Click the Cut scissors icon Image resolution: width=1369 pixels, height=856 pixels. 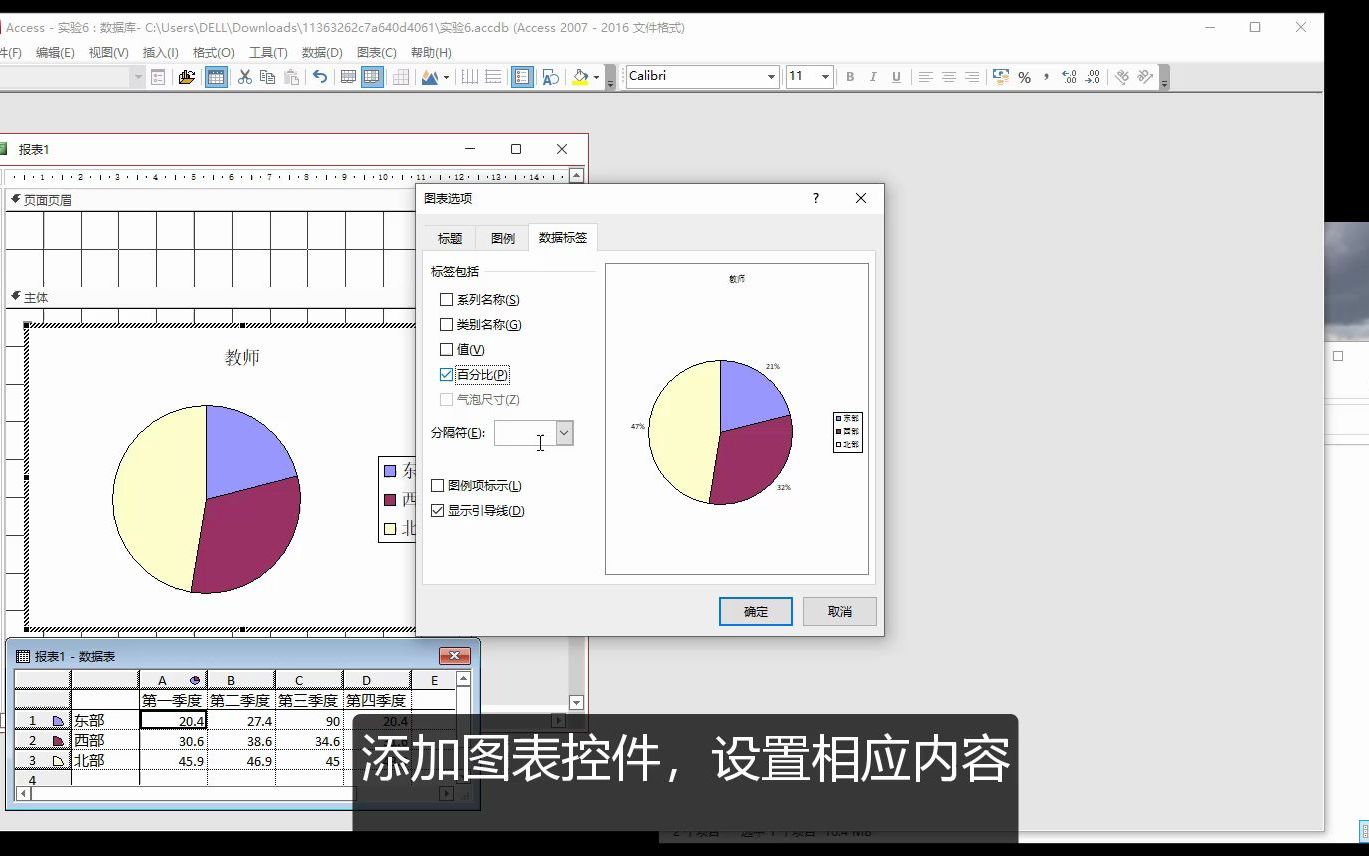pos(244,77)
